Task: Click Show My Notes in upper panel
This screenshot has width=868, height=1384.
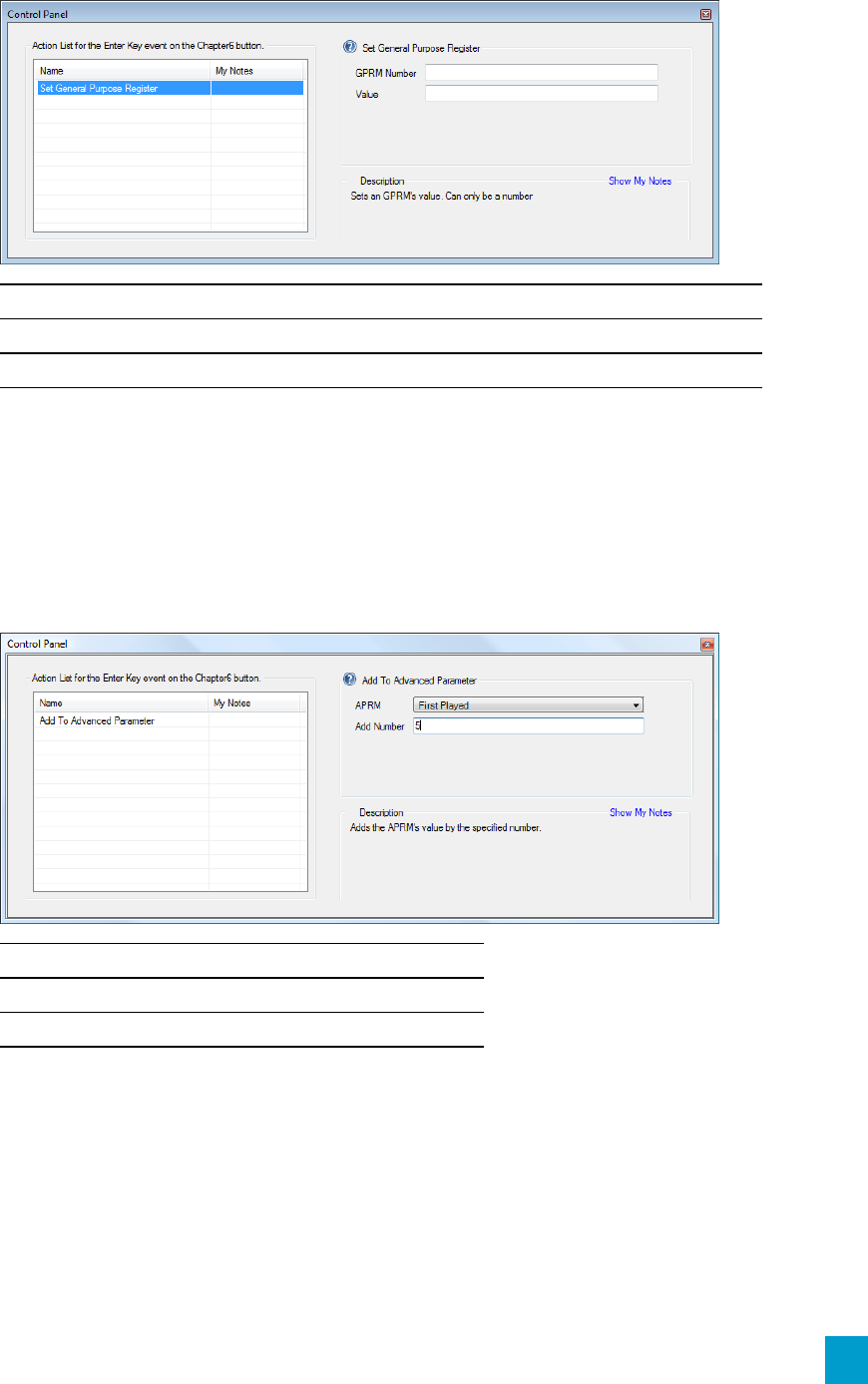Action: tap(640, 182)
